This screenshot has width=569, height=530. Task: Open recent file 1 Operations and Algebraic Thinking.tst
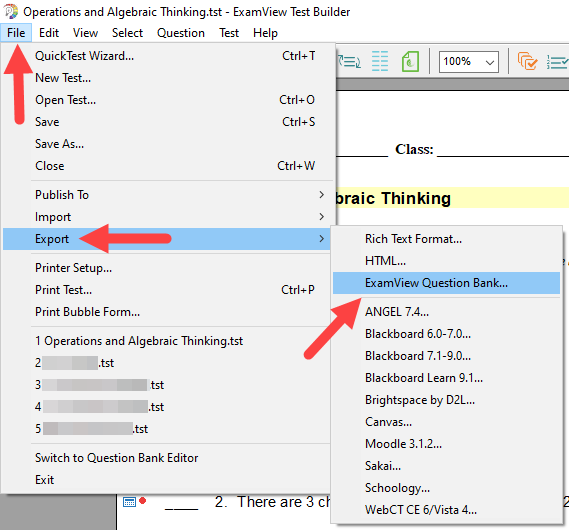coord(168,341)
